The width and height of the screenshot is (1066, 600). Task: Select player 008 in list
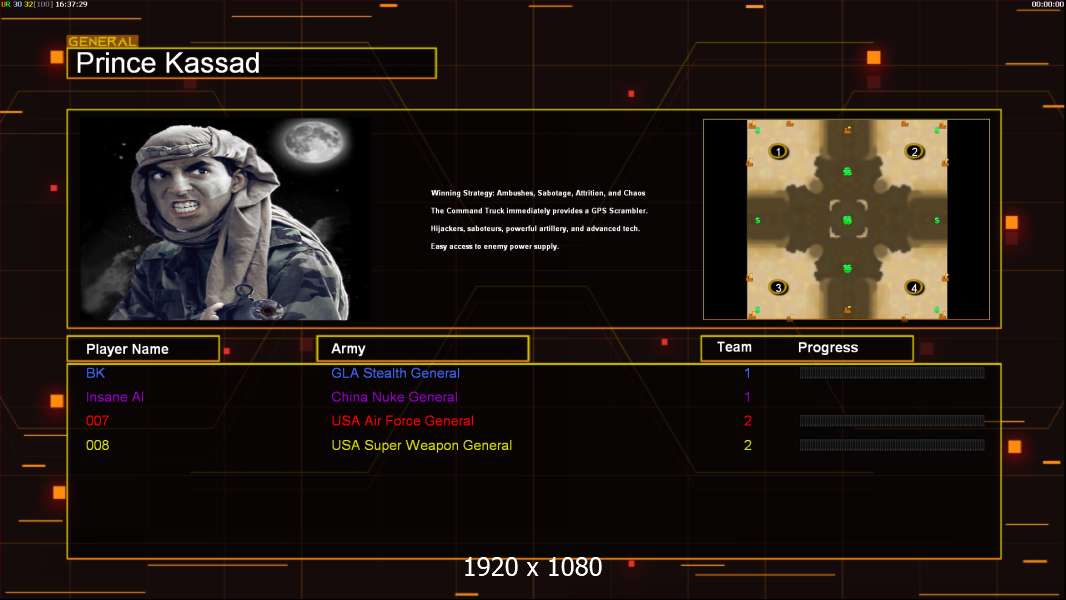(x=97, y=445)
